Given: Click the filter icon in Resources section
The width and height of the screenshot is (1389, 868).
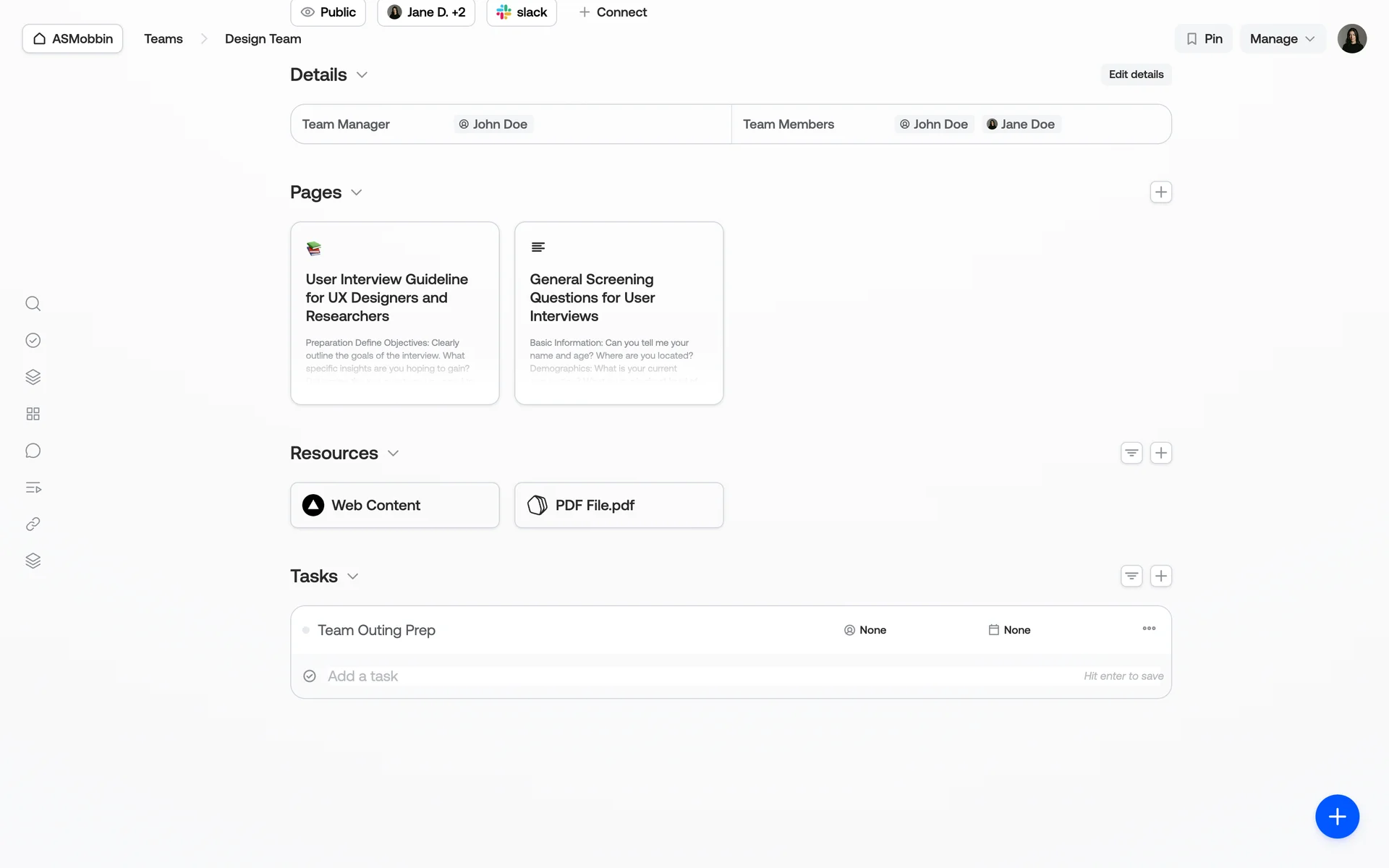Looking at the screenshot, I should 1131,453.
